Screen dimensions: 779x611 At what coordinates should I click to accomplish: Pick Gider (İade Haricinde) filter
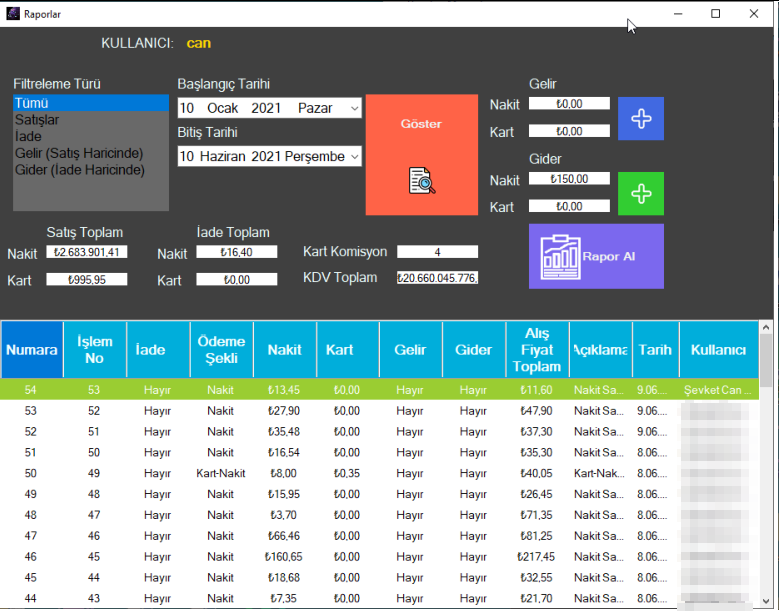(x=90, y=170)
